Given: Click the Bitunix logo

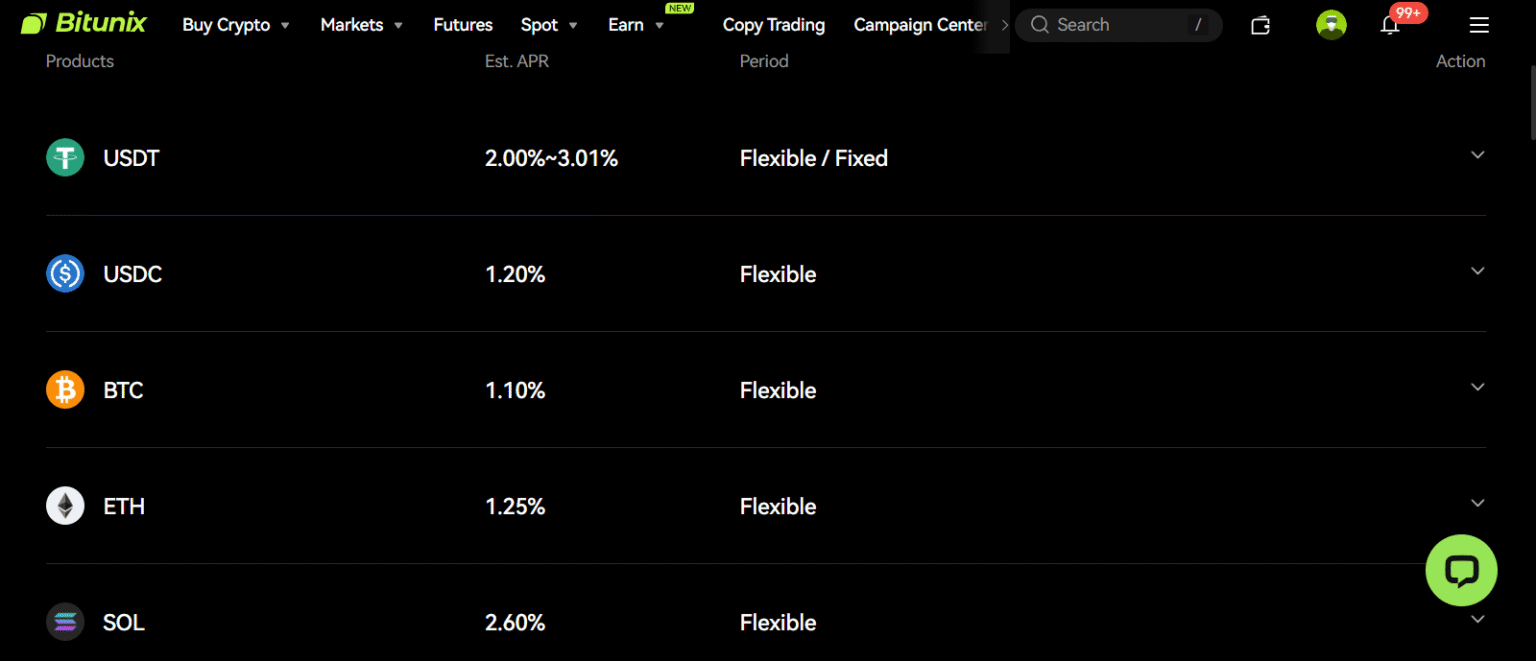Looking at the screenshot, I should point(84,24).
